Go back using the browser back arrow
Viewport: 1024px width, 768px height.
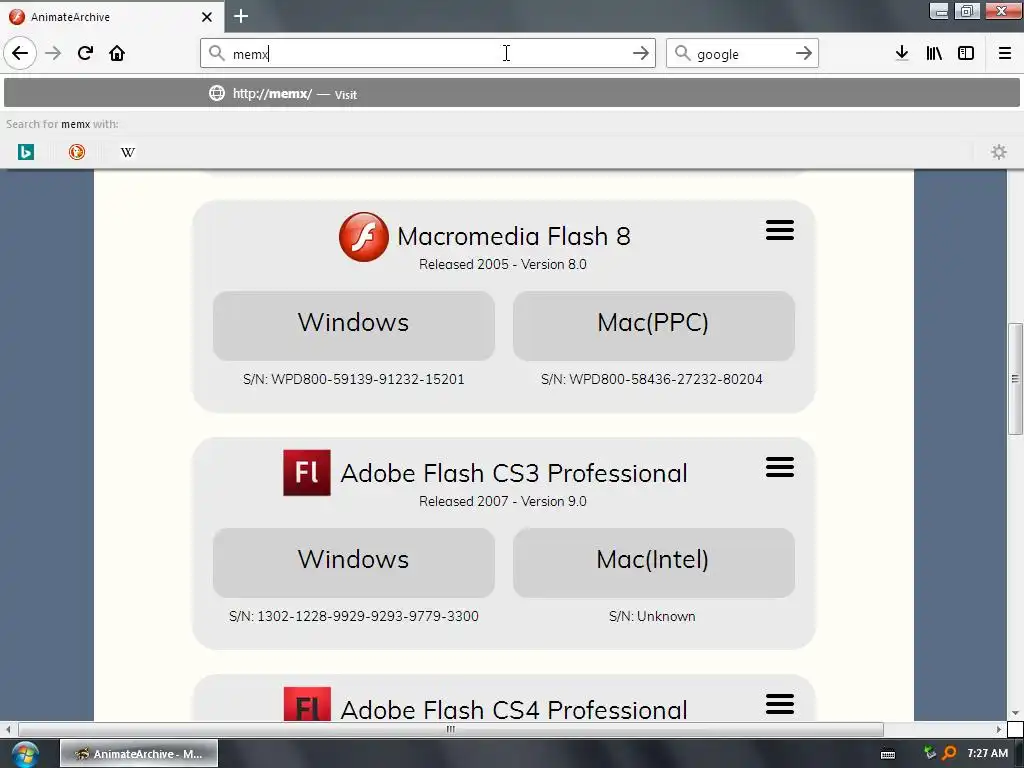[x=20, y=53]
